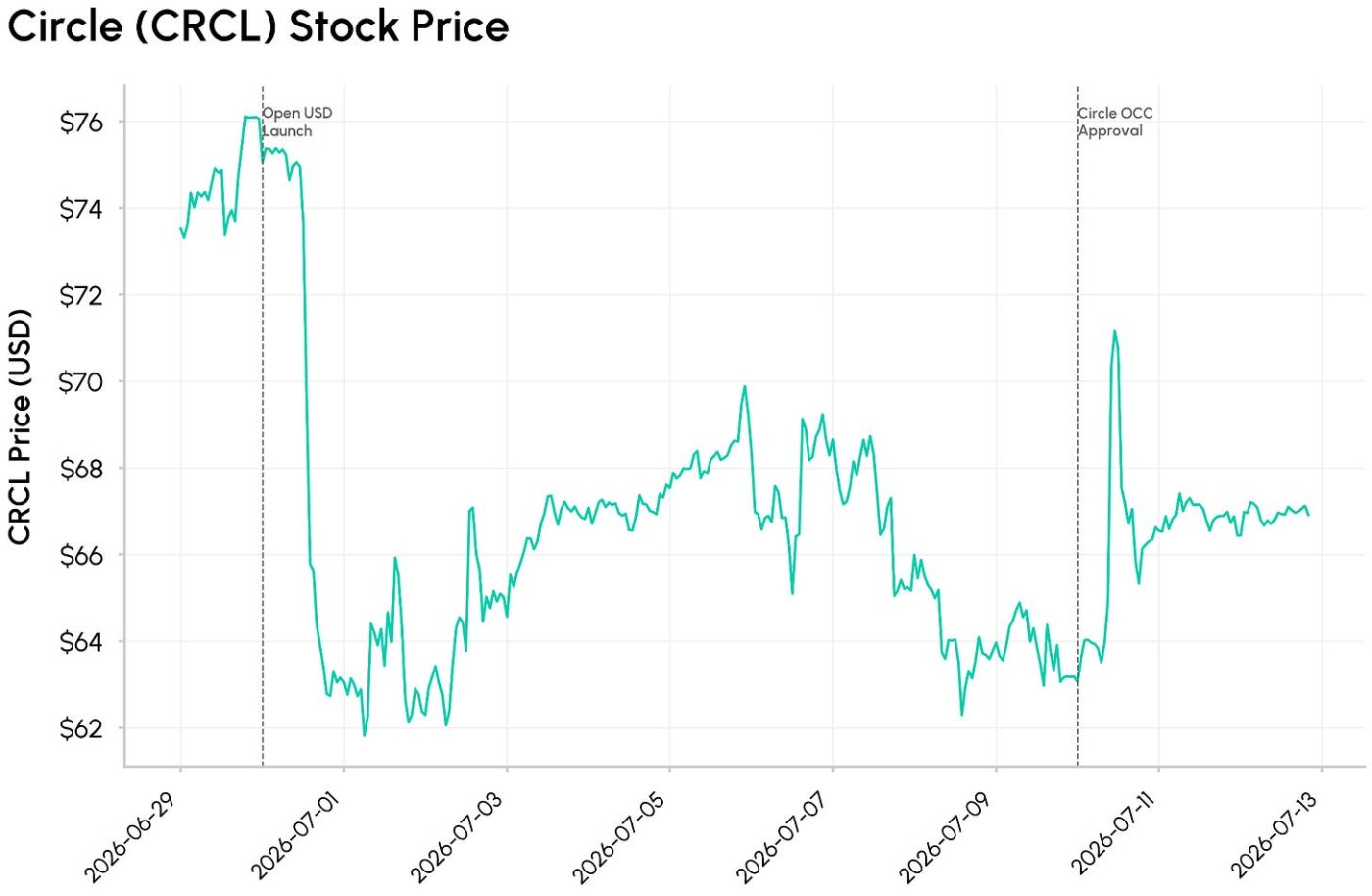
Task: Click the 2026-07-05 date label
Action: point(618,836)
